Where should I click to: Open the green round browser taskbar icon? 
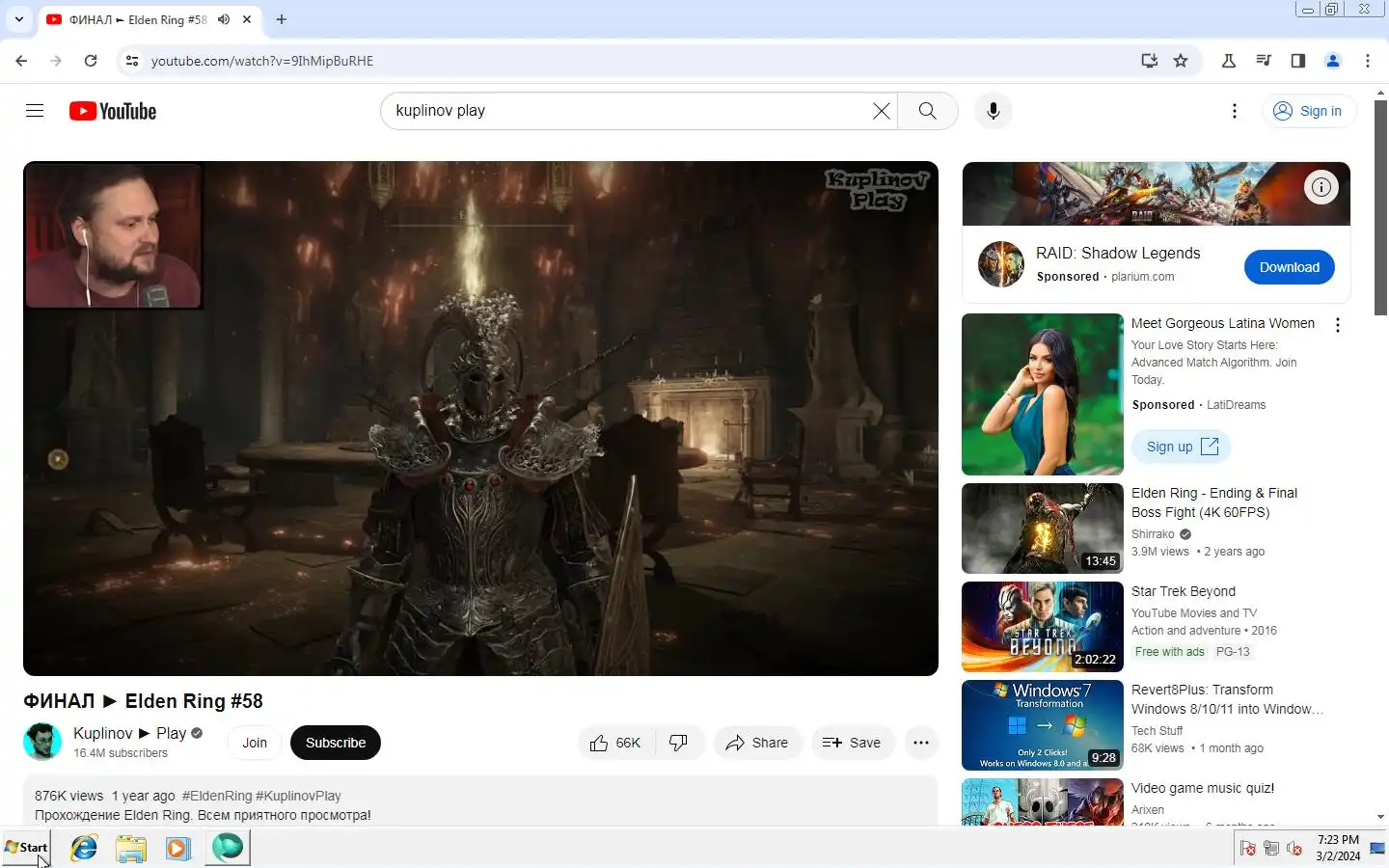pos(228,848)
